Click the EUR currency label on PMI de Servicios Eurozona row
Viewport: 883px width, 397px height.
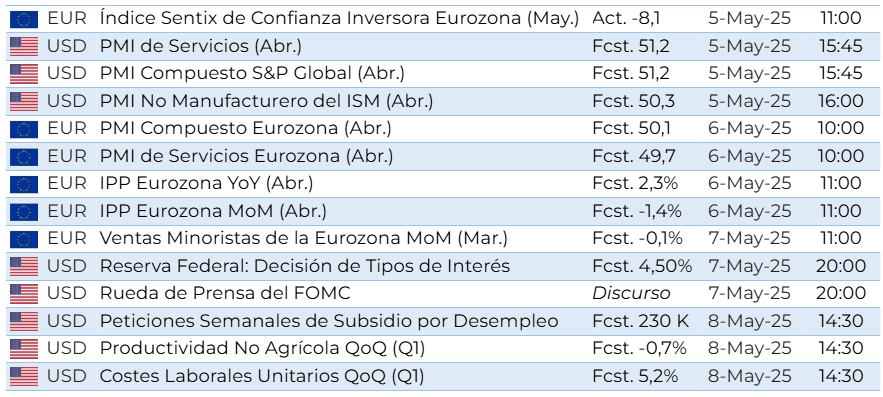tap(67, 156)
